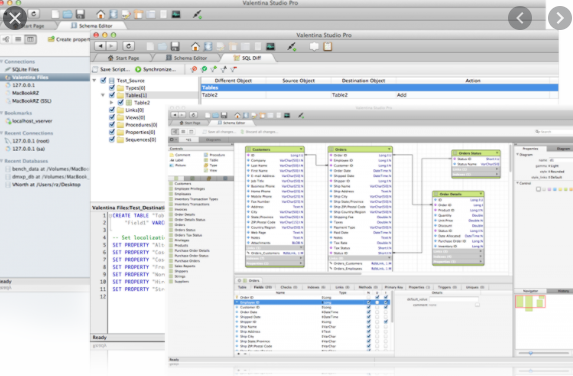Screen dimensions: 573x376
Task: Click the floppy save icon in back window toolbar
Action: [80, 14]
